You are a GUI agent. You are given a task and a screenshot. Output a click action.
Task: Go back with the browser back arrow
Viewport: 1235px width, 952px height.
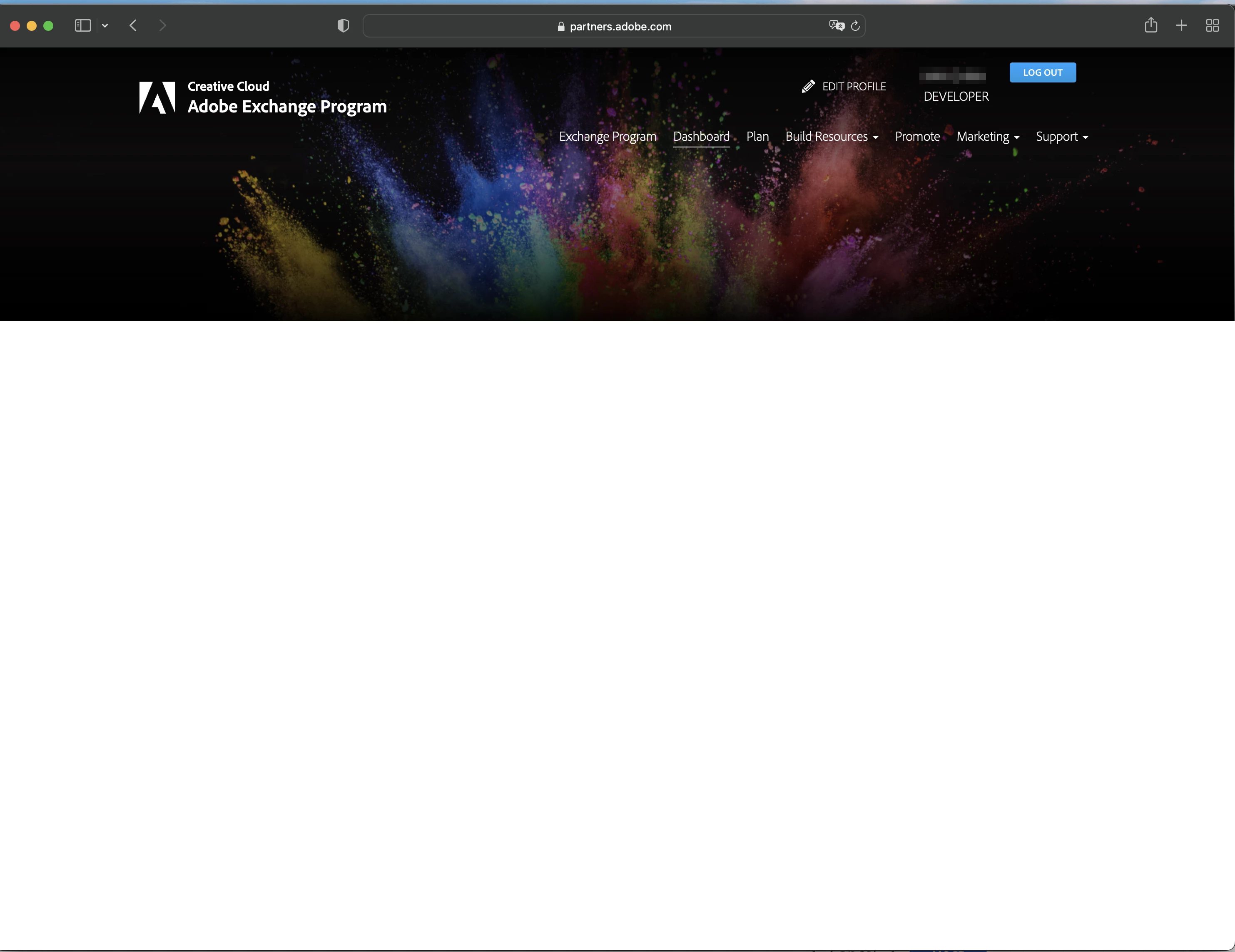click(134, 25)
